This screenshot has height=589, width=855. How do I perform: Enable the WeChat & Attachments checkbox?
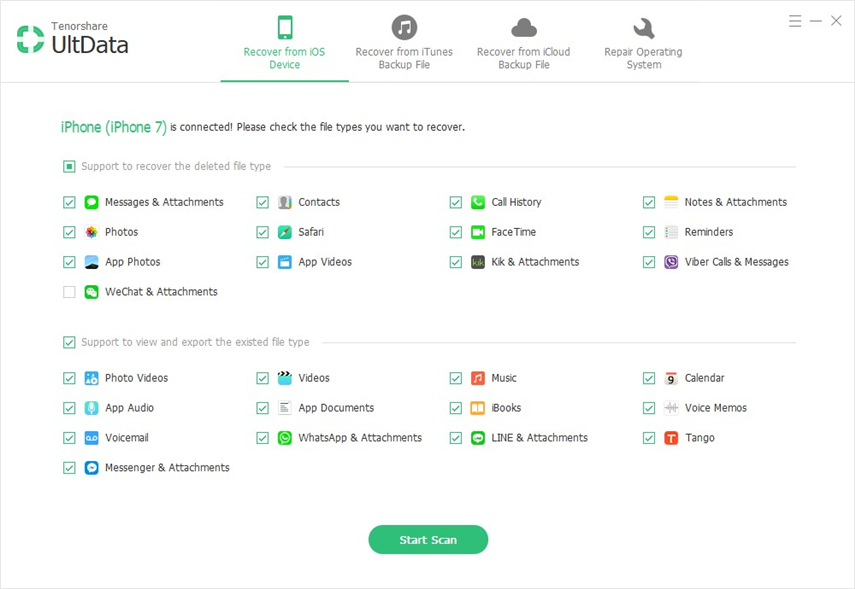coord(69,292)
